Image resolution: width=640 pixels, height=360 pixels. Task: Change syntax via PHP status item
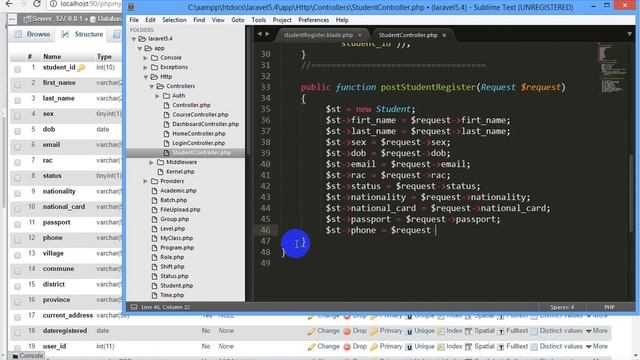coord(609,307)
